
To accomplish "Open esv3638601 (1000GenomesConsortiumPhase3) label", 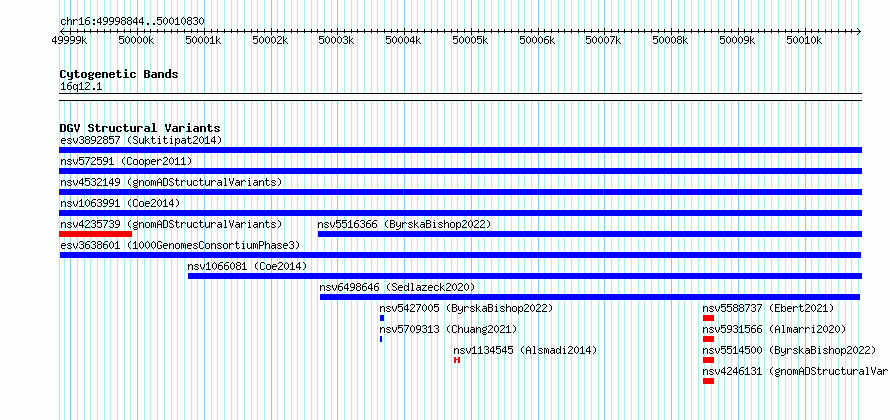I will (x=180, y=245).
